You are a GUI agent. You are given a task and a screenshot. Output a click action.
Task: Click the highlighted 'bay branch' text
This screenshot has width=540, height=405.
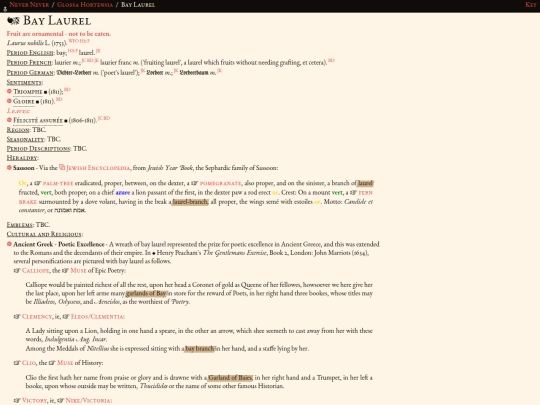pos(199,349)
